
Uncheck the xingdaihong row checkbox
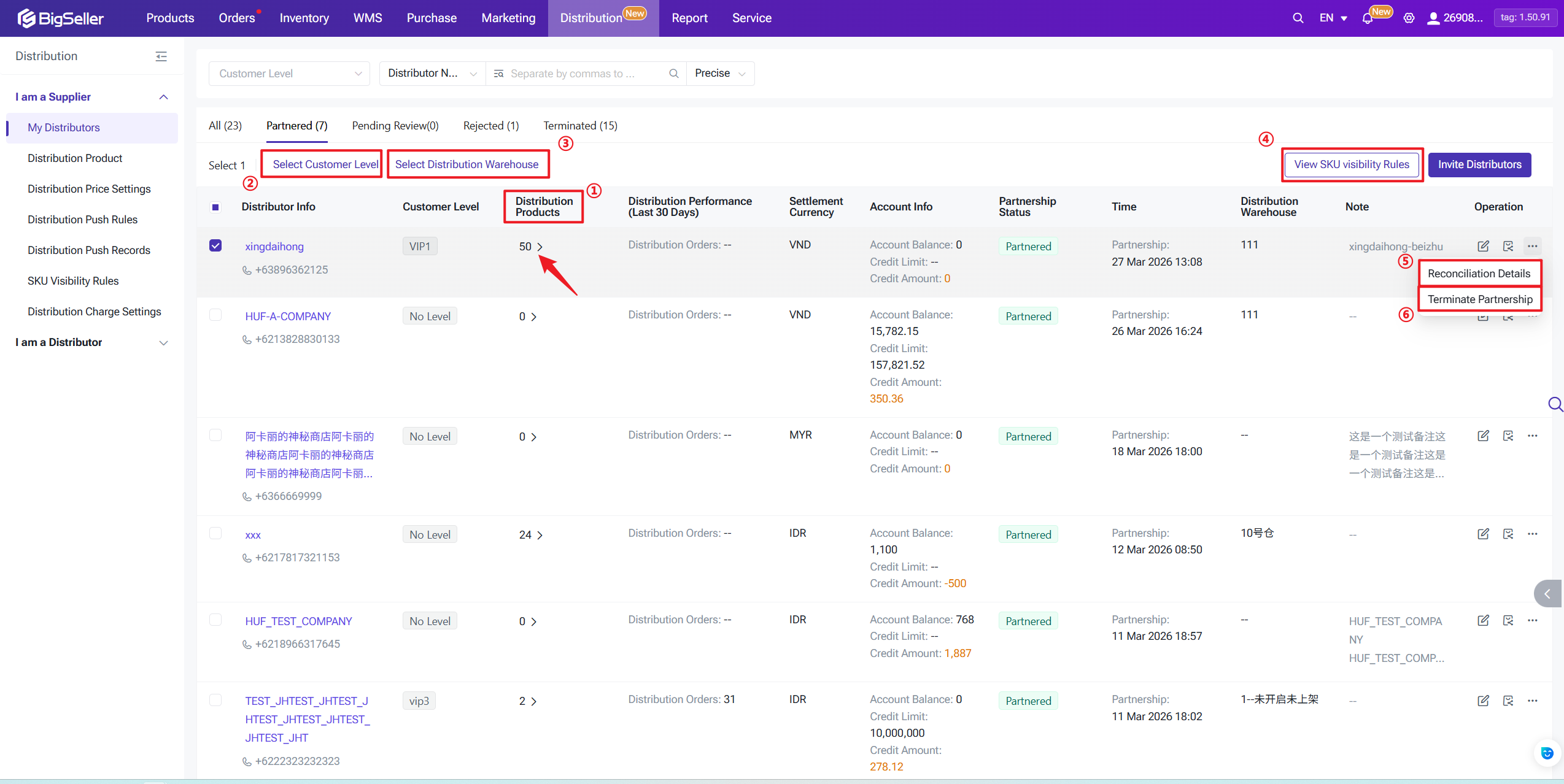tap(215, 245)
